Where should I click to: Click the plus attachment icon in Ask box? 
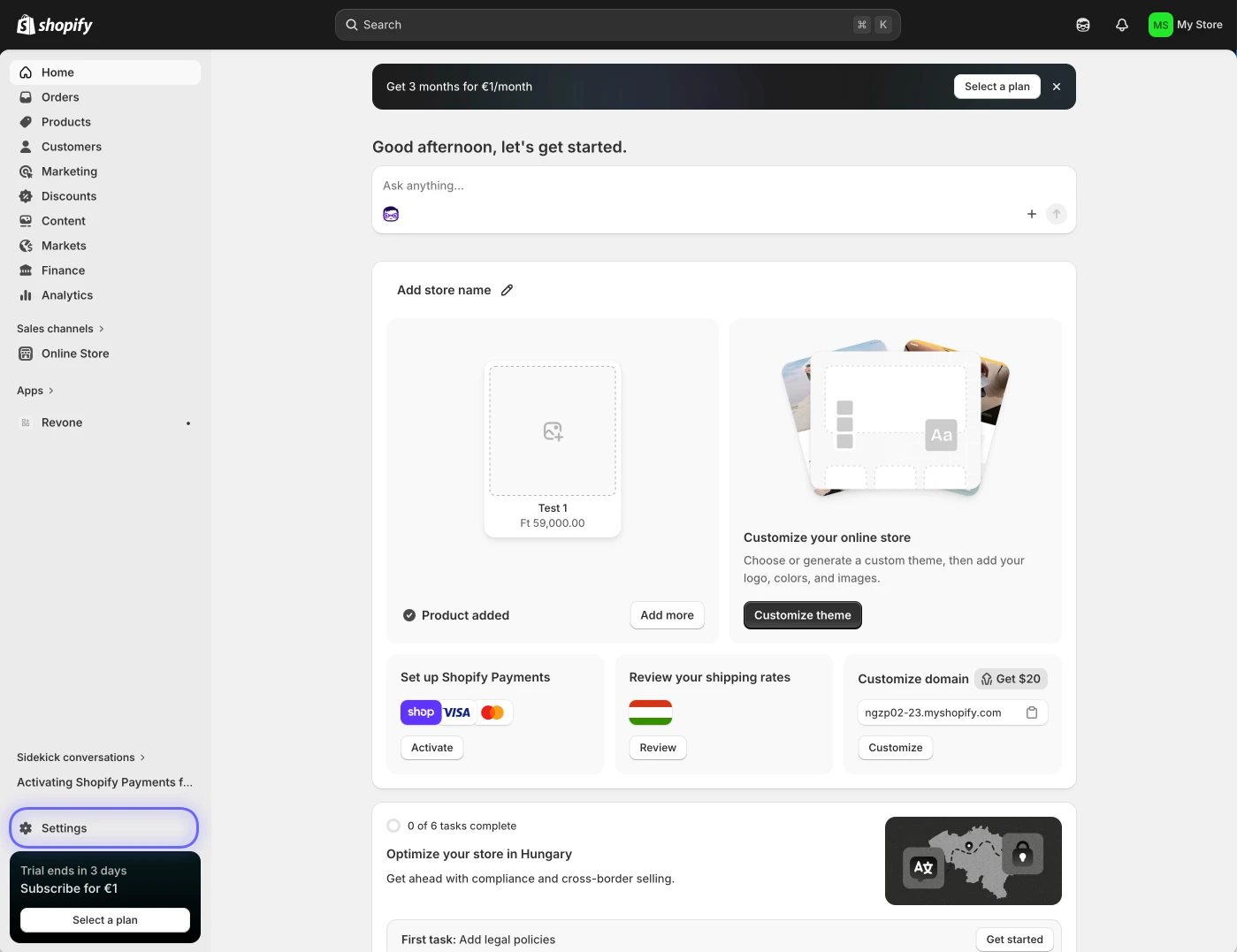1031,214
